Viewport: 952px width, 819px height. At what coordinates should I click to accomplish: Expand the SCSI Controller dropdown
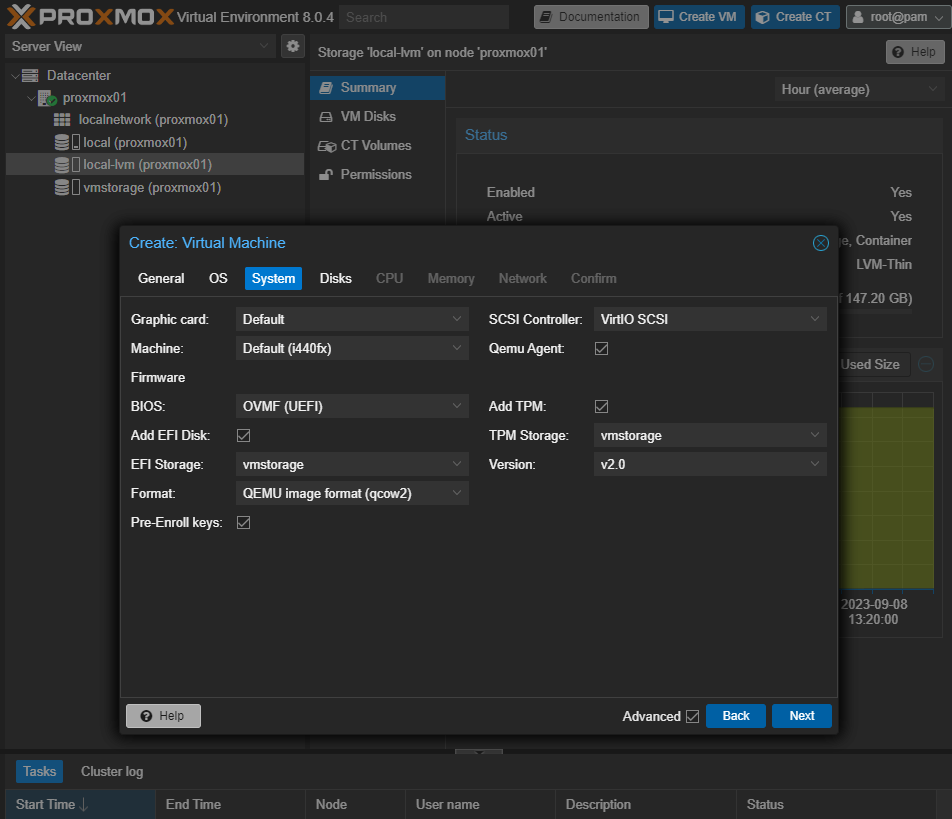click(x=709, y=320)
